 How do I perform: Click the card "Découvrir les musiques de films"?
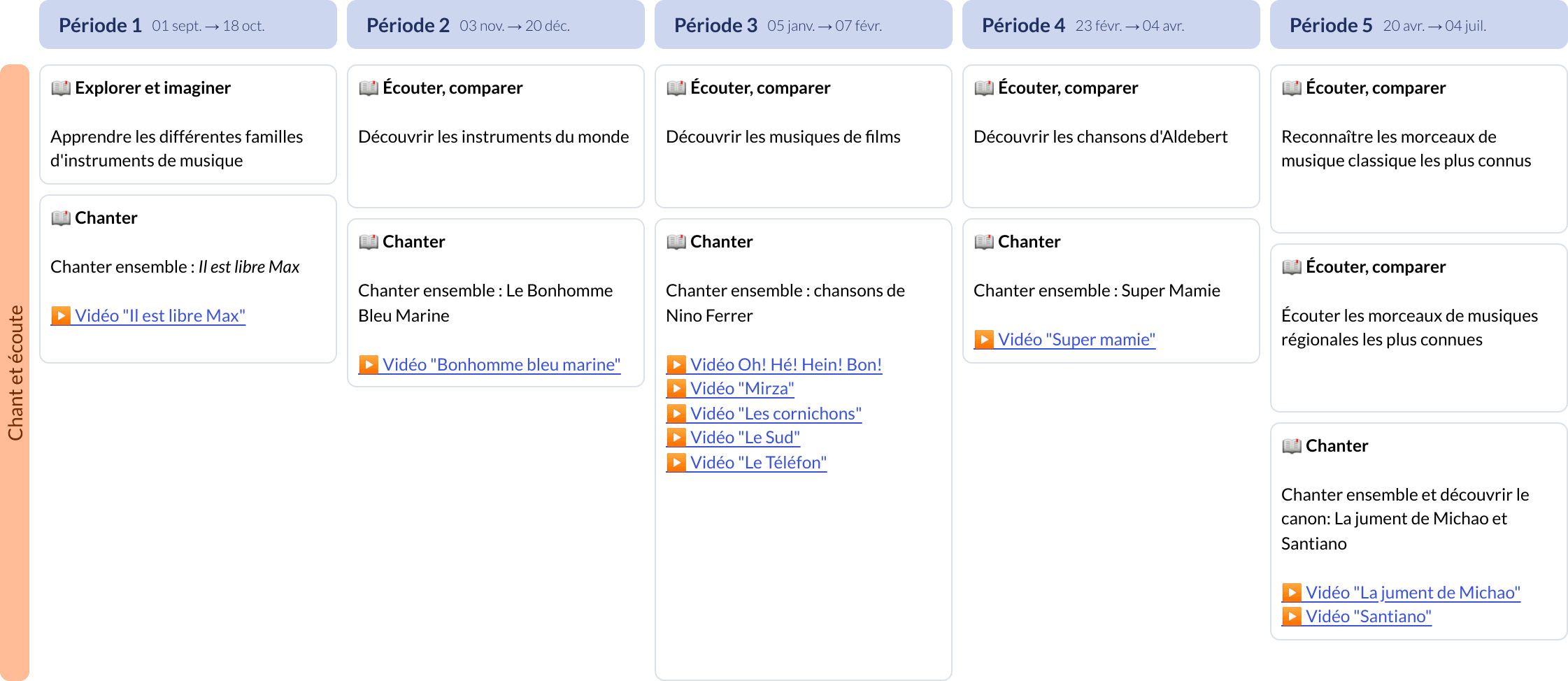(803, 136)
